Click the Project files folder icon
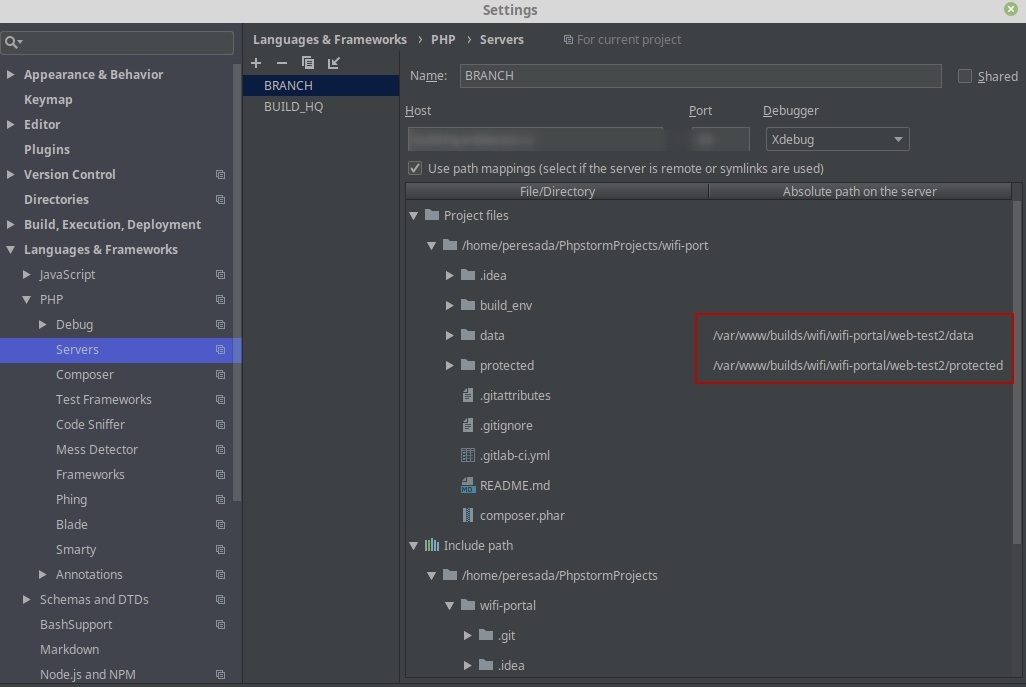Image resolution: width=1026 pixels, height=687 pixels. 432,215
